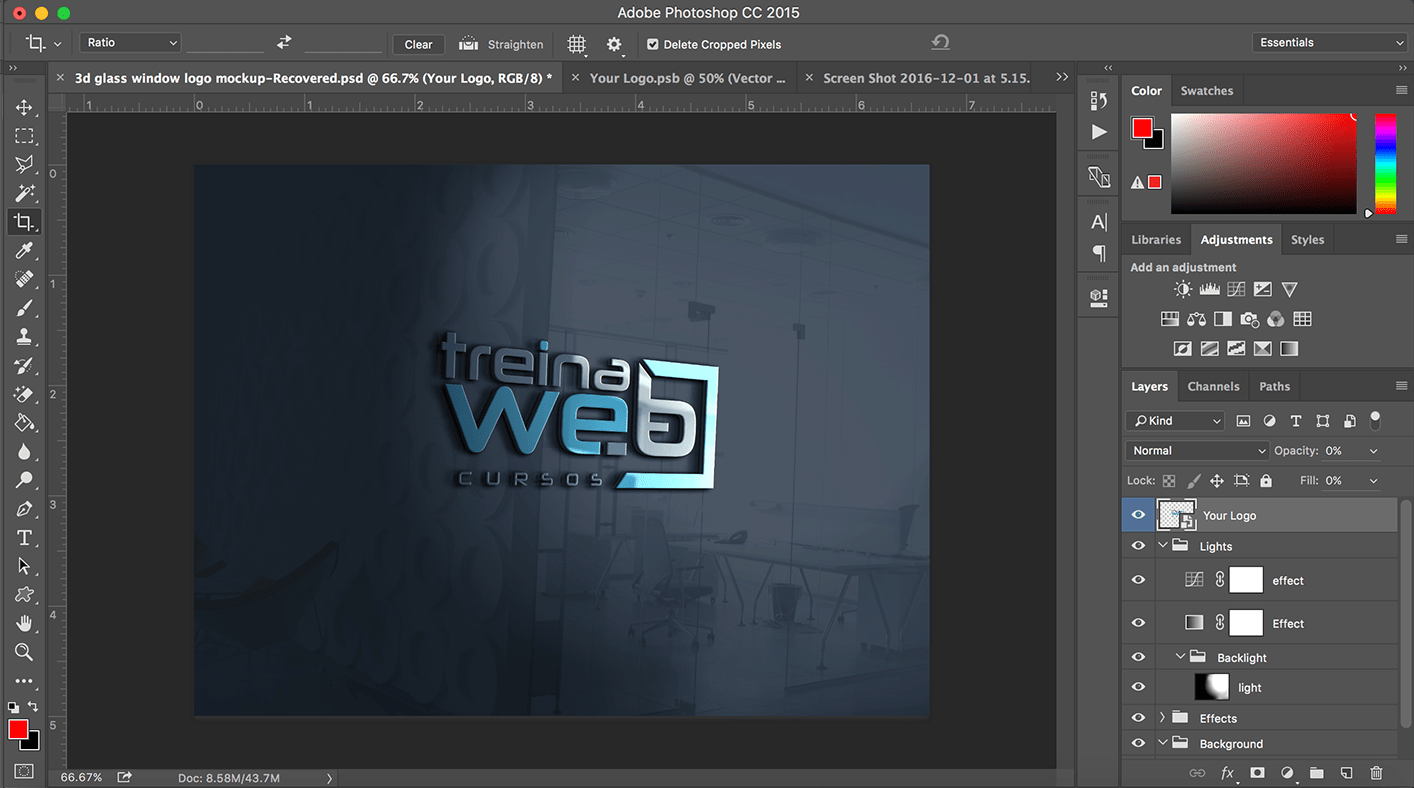Click the Clear button

click(418, 44)
